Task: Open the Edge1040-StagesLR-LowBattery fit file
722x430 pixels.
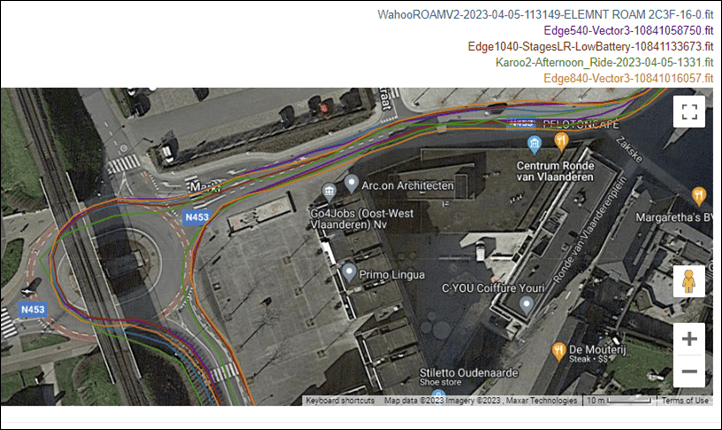Action: click(x=590, y=46)
